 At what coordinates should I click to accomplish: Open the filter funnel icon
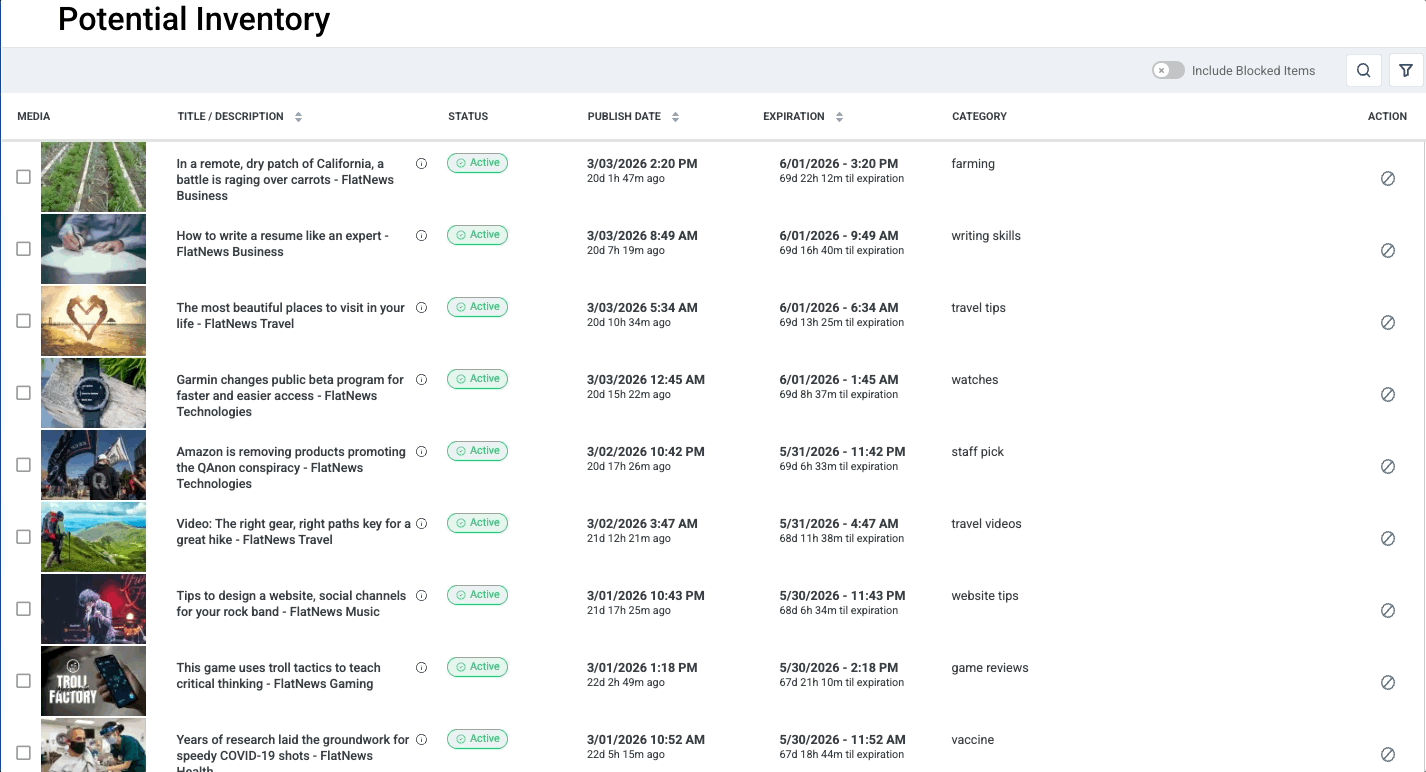coord(1406,71)
